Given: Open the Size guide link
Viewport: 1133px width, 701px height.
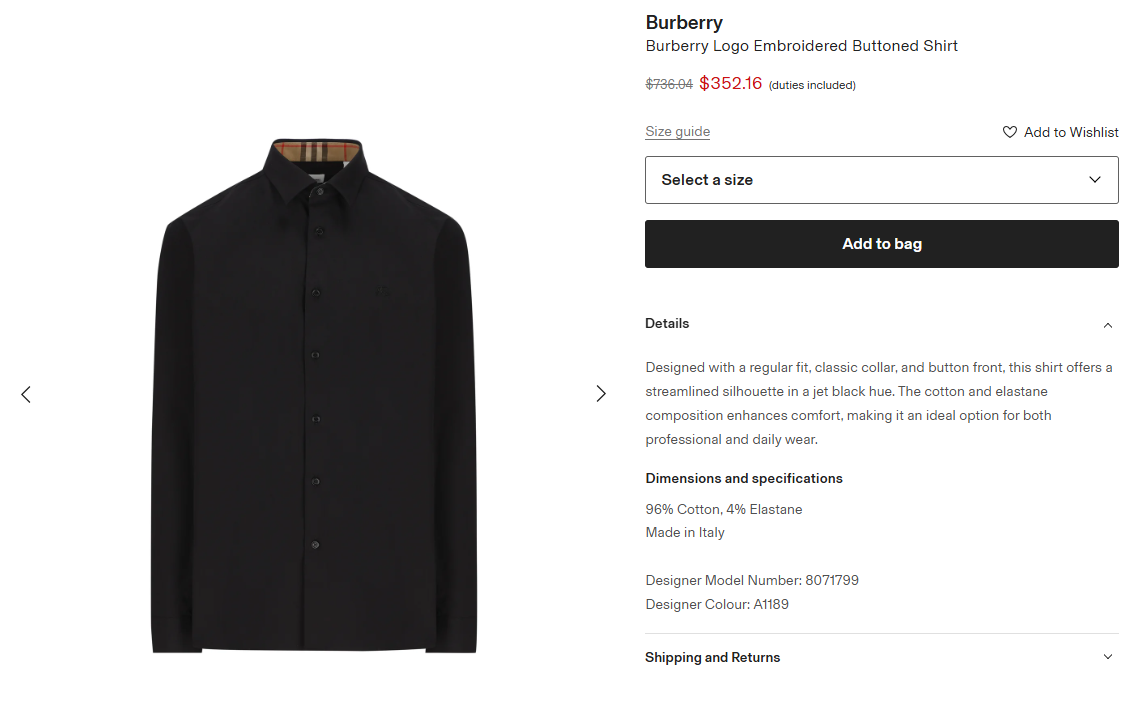Looking at the screenshot, I should 678,132.
